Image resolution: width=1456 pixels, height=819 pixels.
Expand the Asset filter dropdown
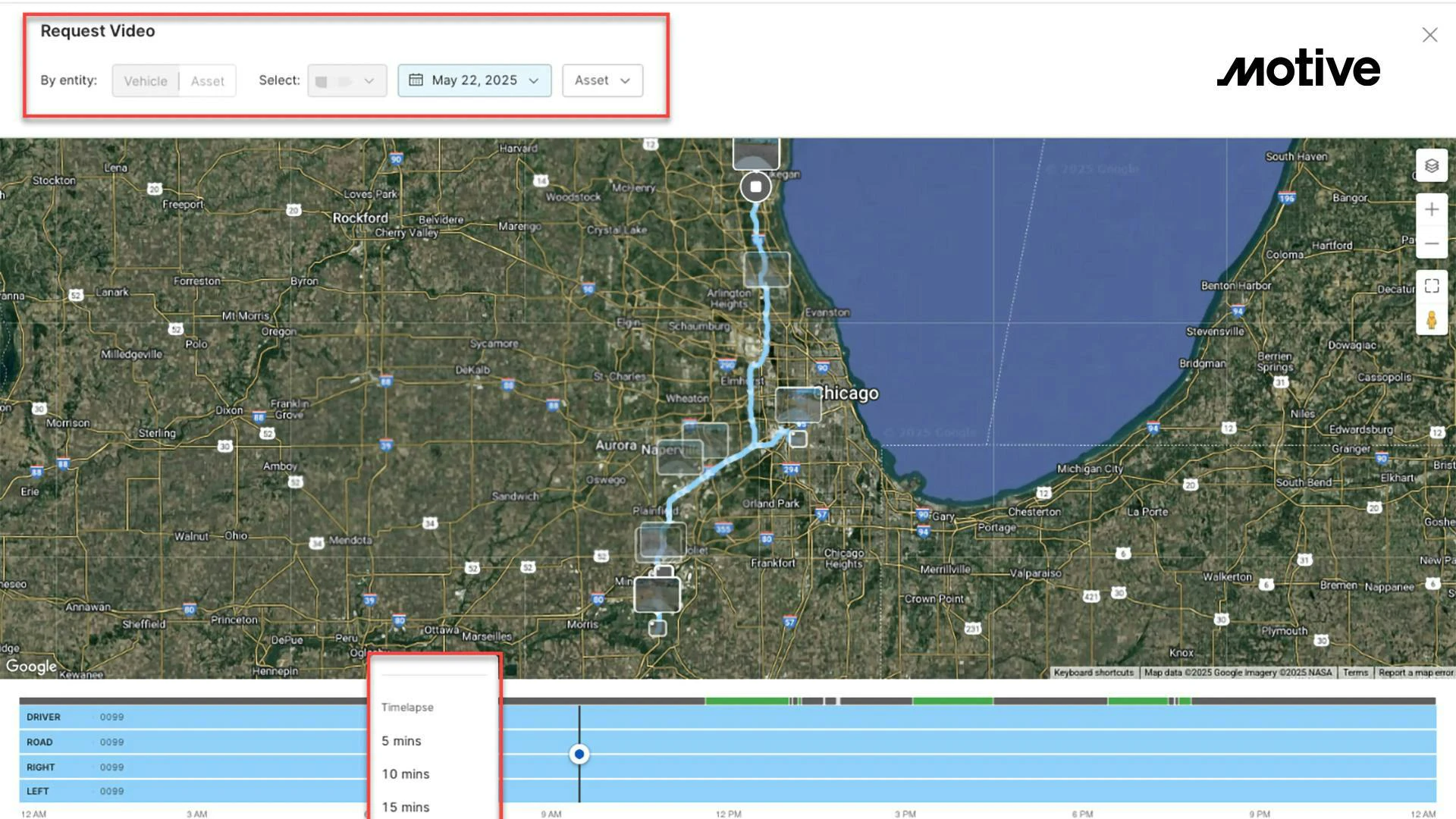pyautogui.click(x=602, y=80)
